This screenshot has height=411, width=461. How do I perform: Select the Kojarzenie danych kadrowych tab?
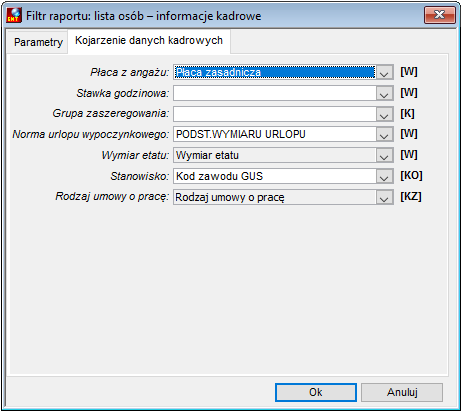[149, 41]
